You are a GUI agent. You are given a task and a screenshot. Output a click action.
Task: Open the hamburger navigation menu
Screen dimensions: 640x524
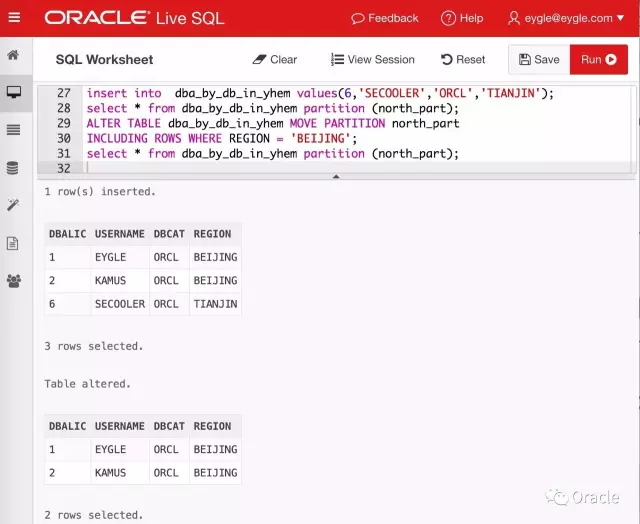point(14,18)
